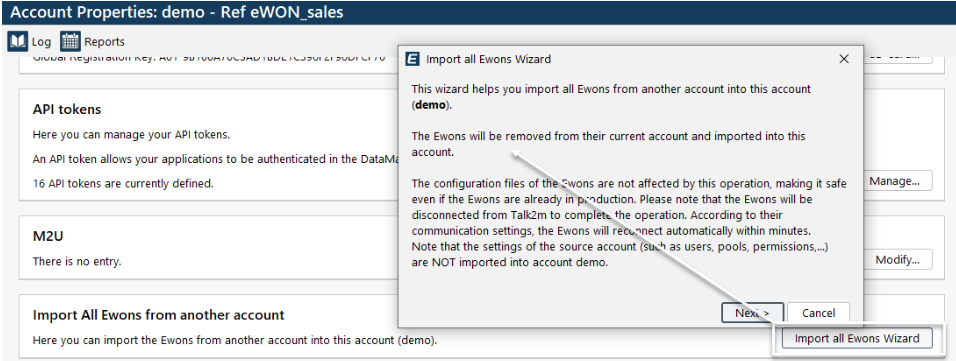
Task: Click the bold demo account name in wizard
Action: 430,105
